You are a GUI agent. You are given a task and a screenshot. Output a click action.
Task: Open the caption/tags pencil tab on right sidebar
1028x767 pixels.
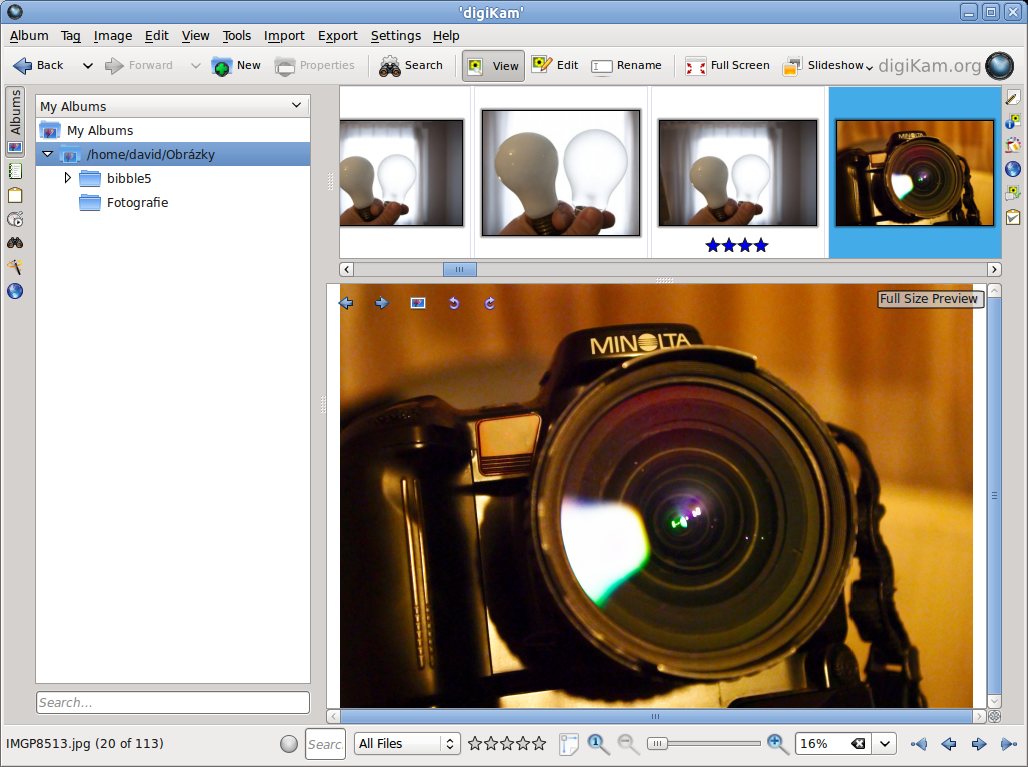tap(1013, 98)
